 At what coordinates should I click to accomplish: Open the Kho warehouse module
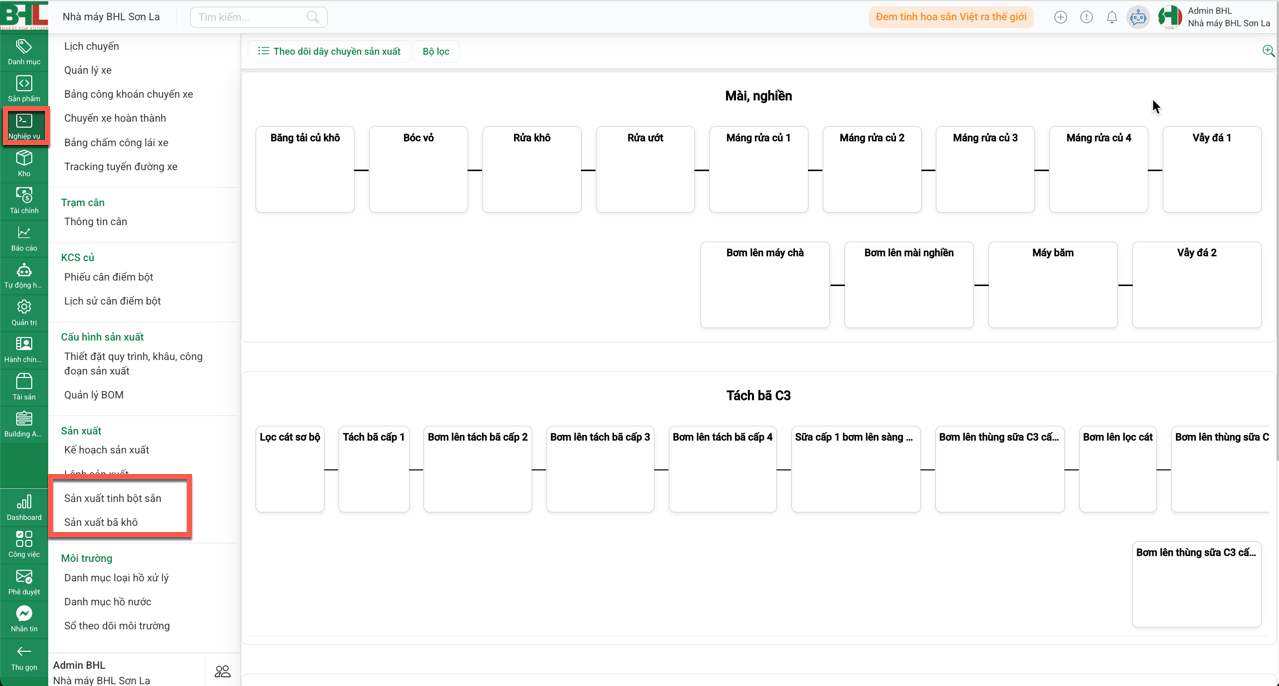tap(24, 163)
